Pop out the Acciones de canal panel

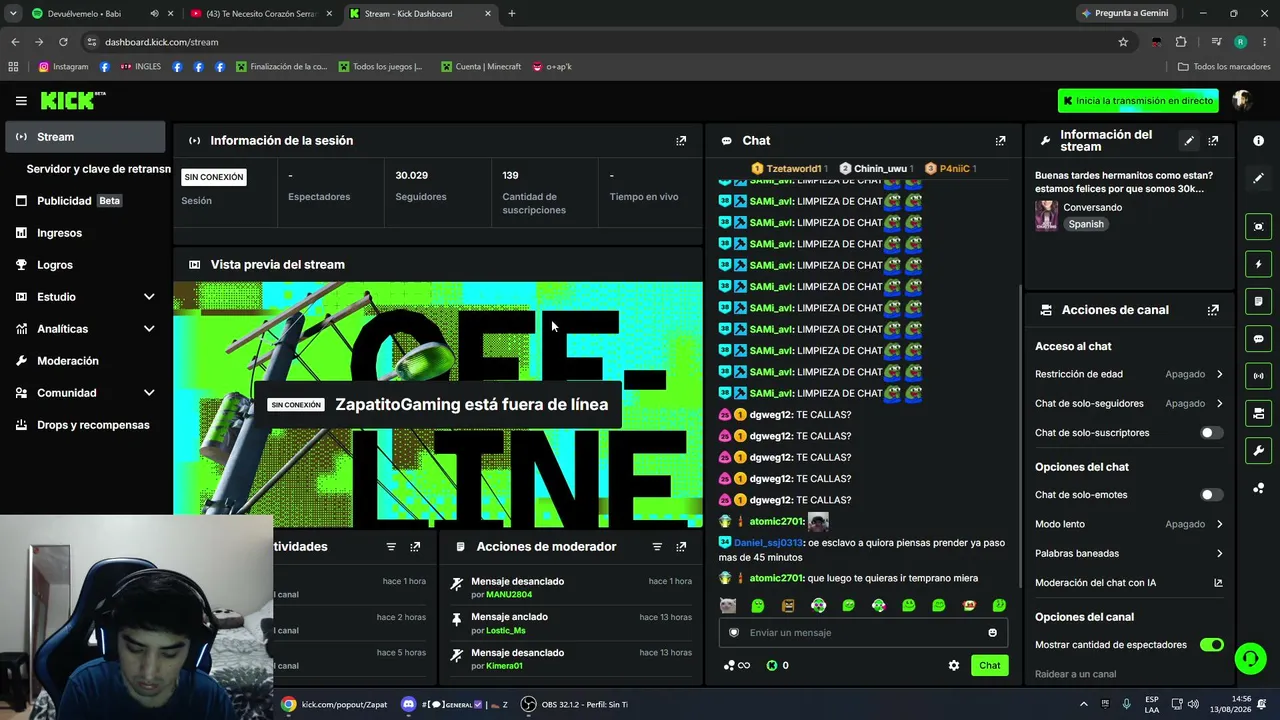(1213, 310)
